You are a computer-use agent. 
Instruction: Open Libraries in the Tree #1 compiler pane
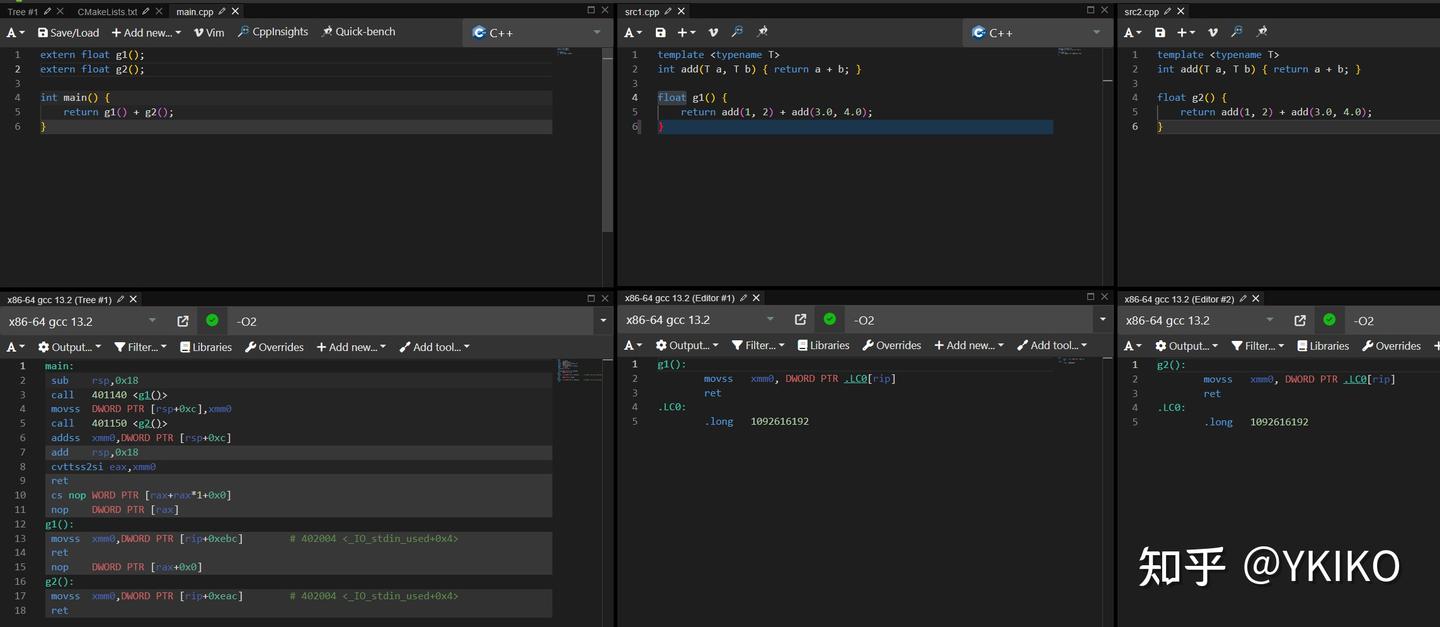206,347
